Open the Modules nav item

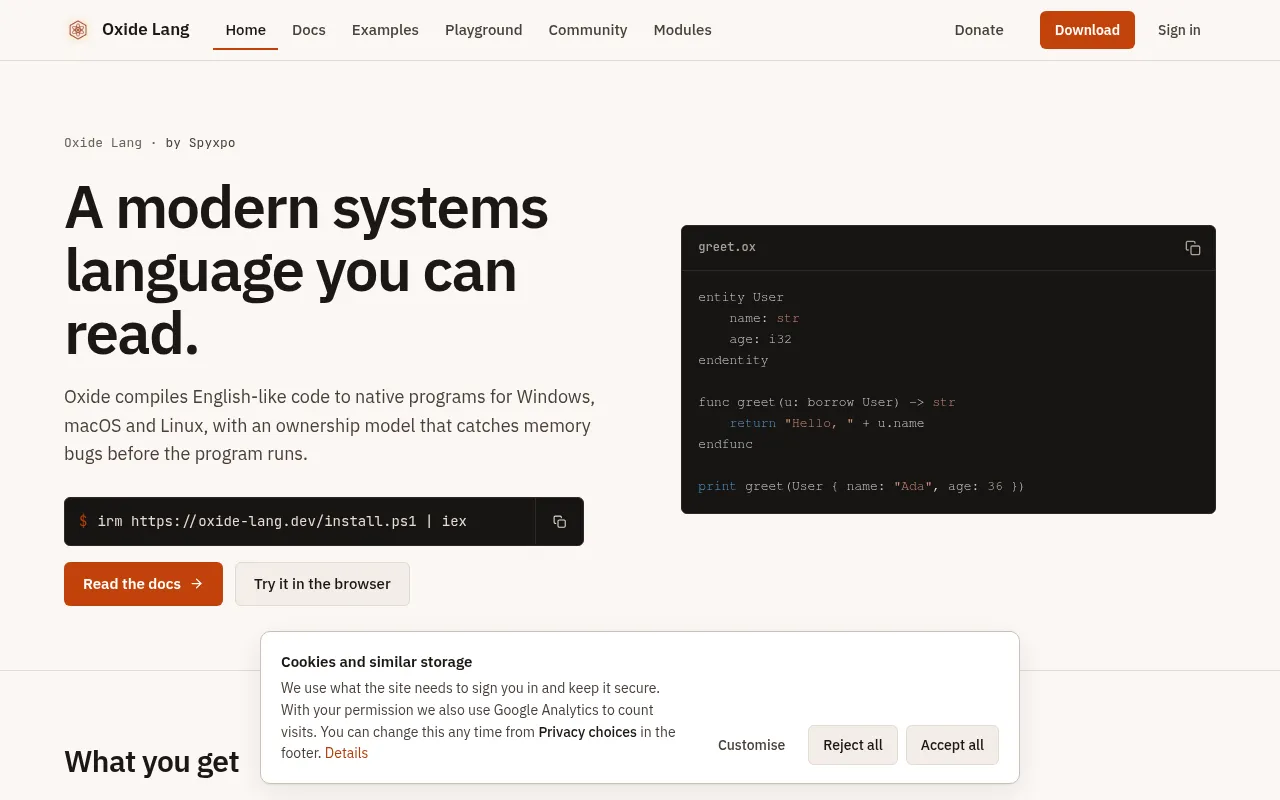click(x=683, y=30)
